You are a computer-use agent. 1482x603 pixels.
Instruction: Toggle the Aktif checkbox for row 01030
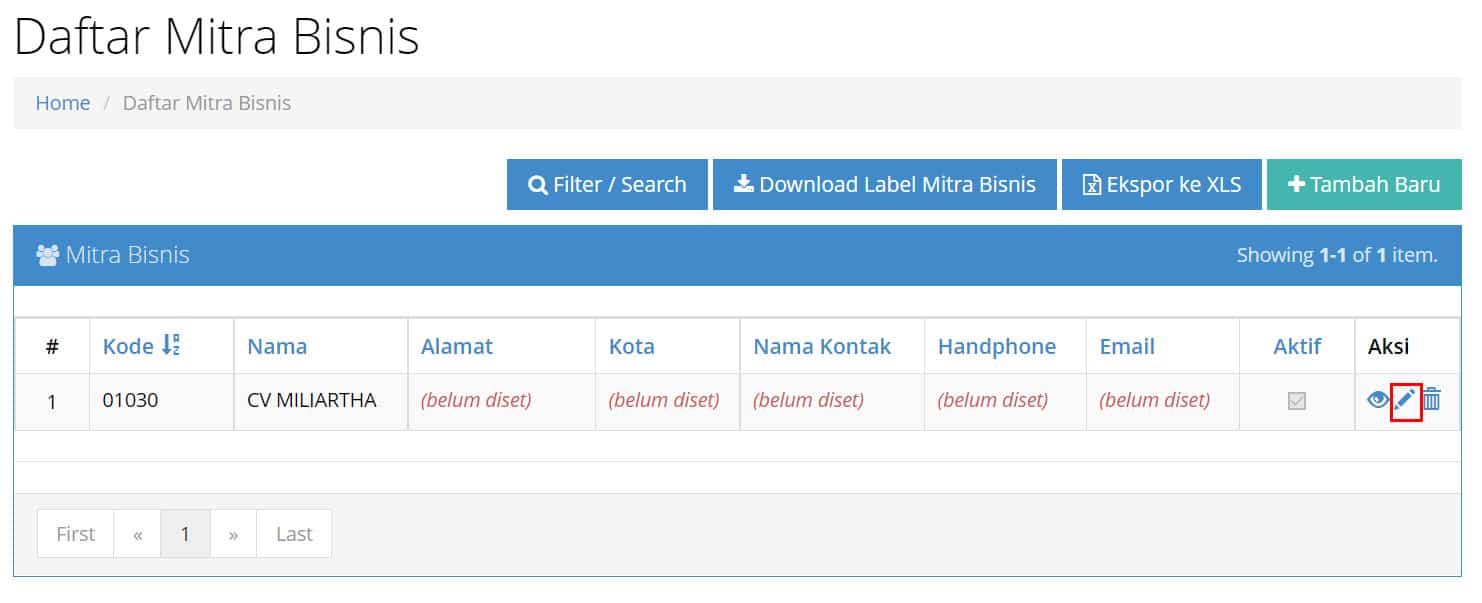pos(1297,401)
